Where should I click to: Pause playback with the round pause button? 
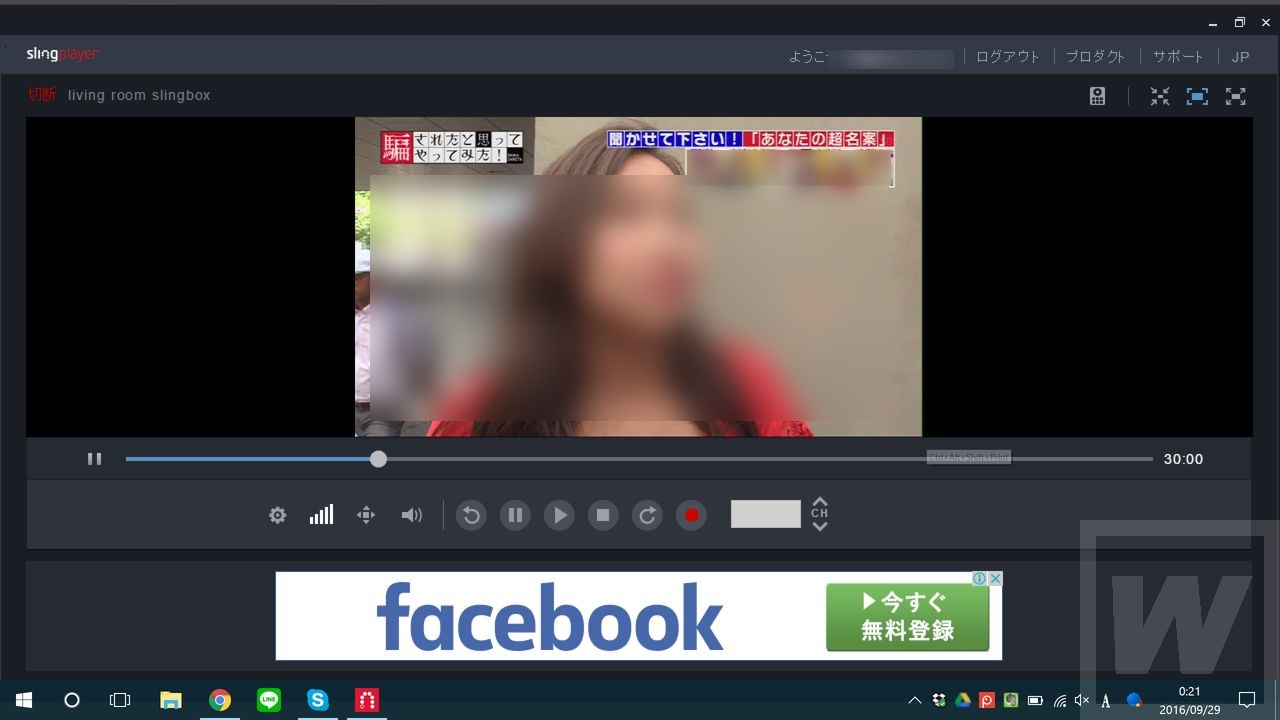[515, 515]
